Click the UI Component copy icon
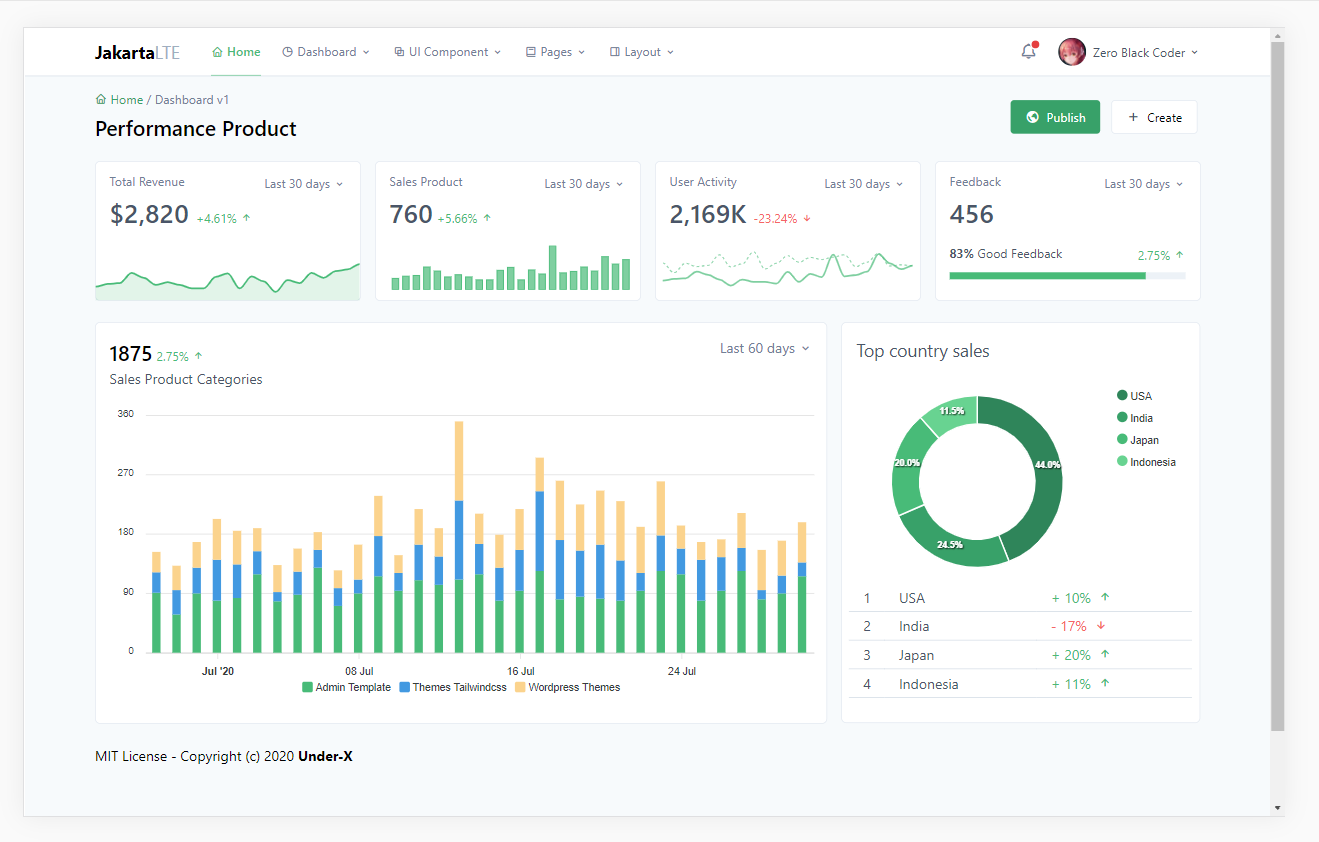1319x842 pixels. click(400, 52)
